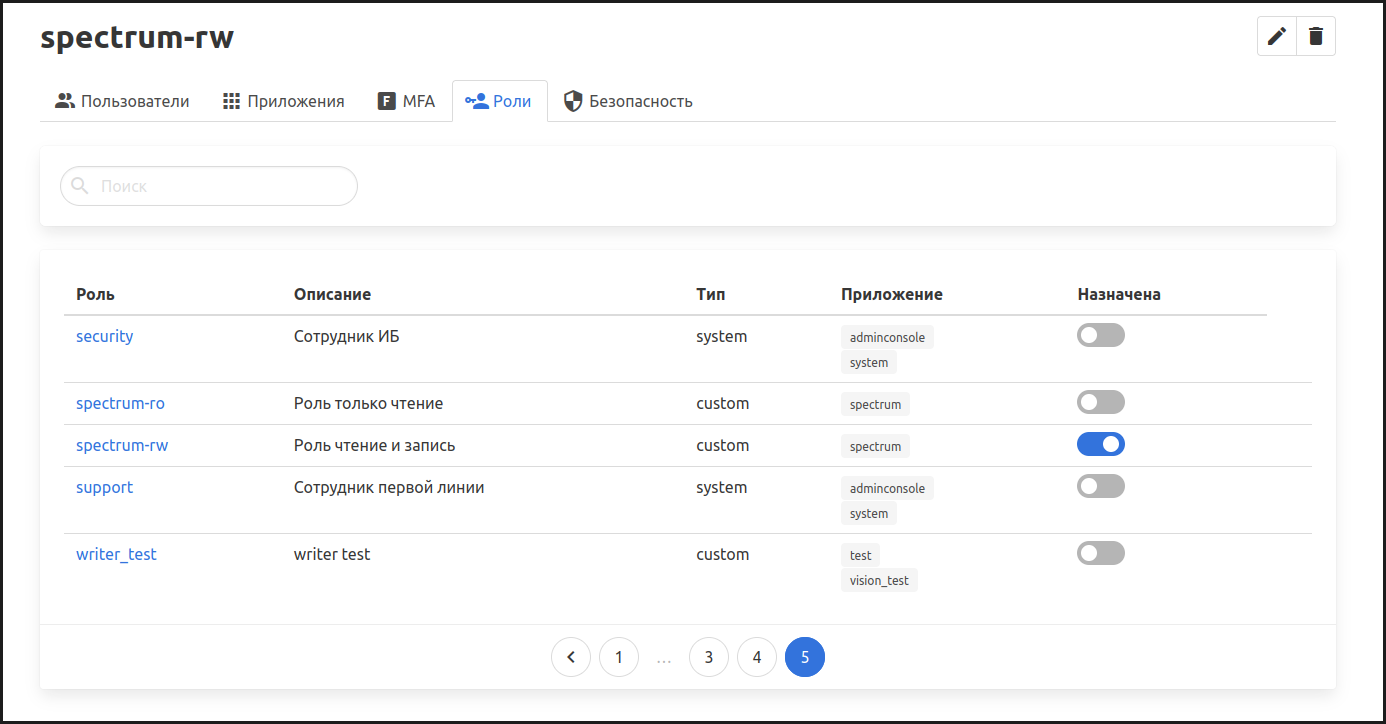Go to page 1 of roles
The image size is (1386, 724).
619,657
